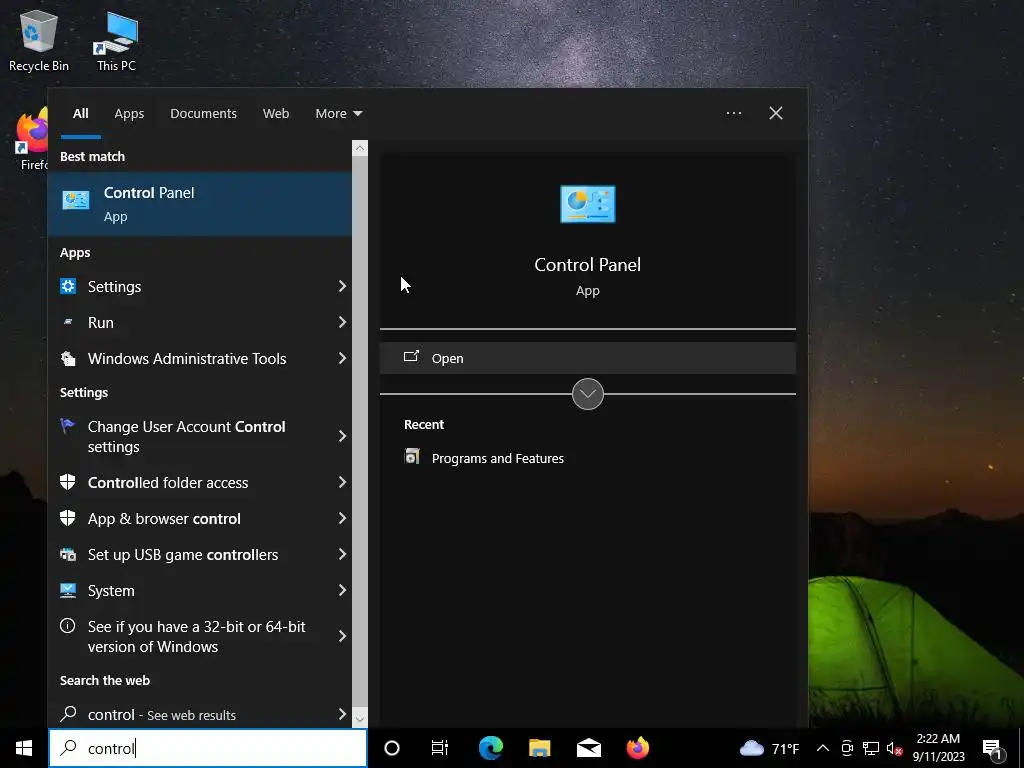Click the info icon for 32-bit or 64-bit

click(x=67, y=626)
